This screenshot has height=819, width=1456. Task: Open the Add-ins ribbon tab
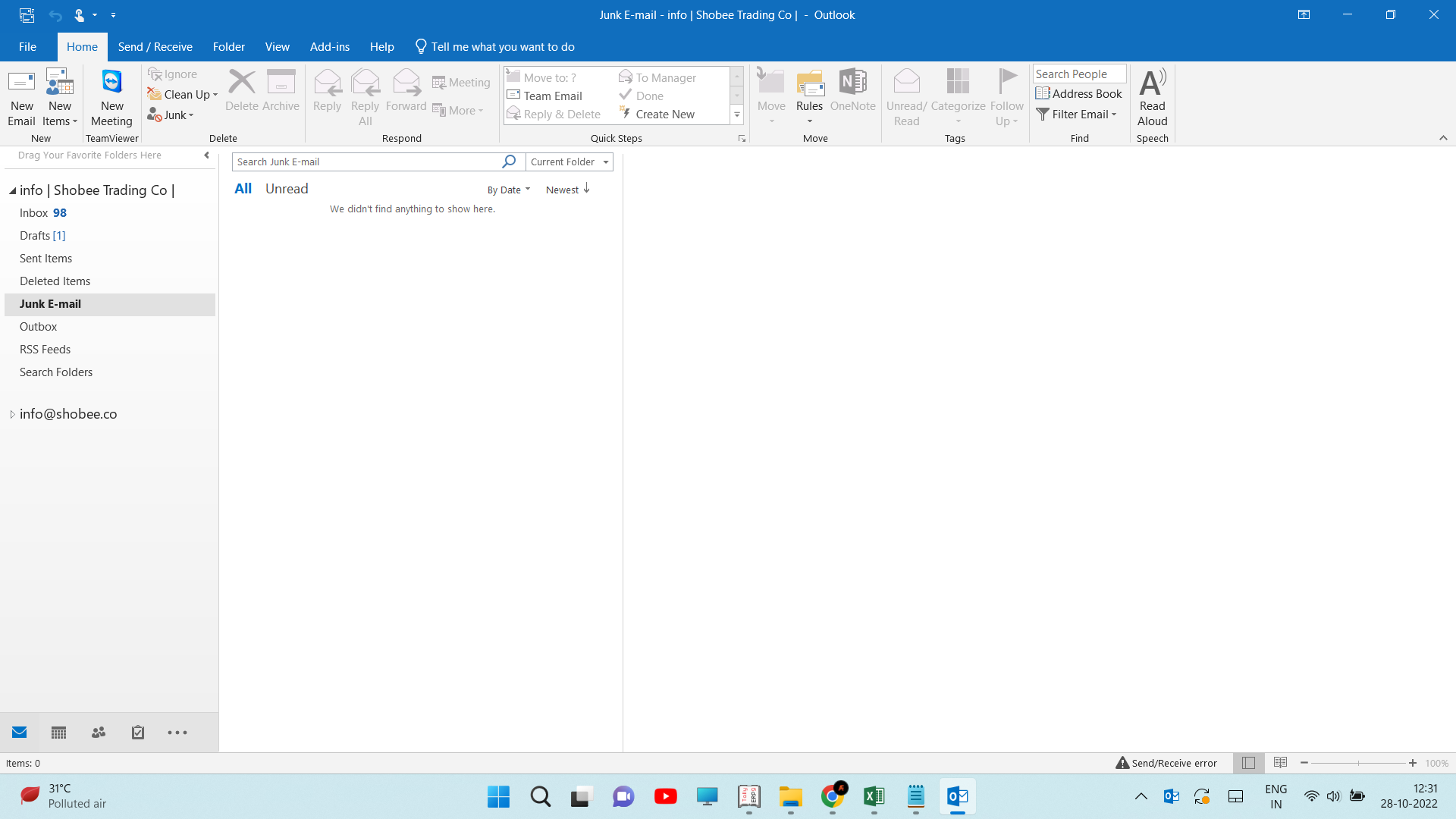click(329, 47)
